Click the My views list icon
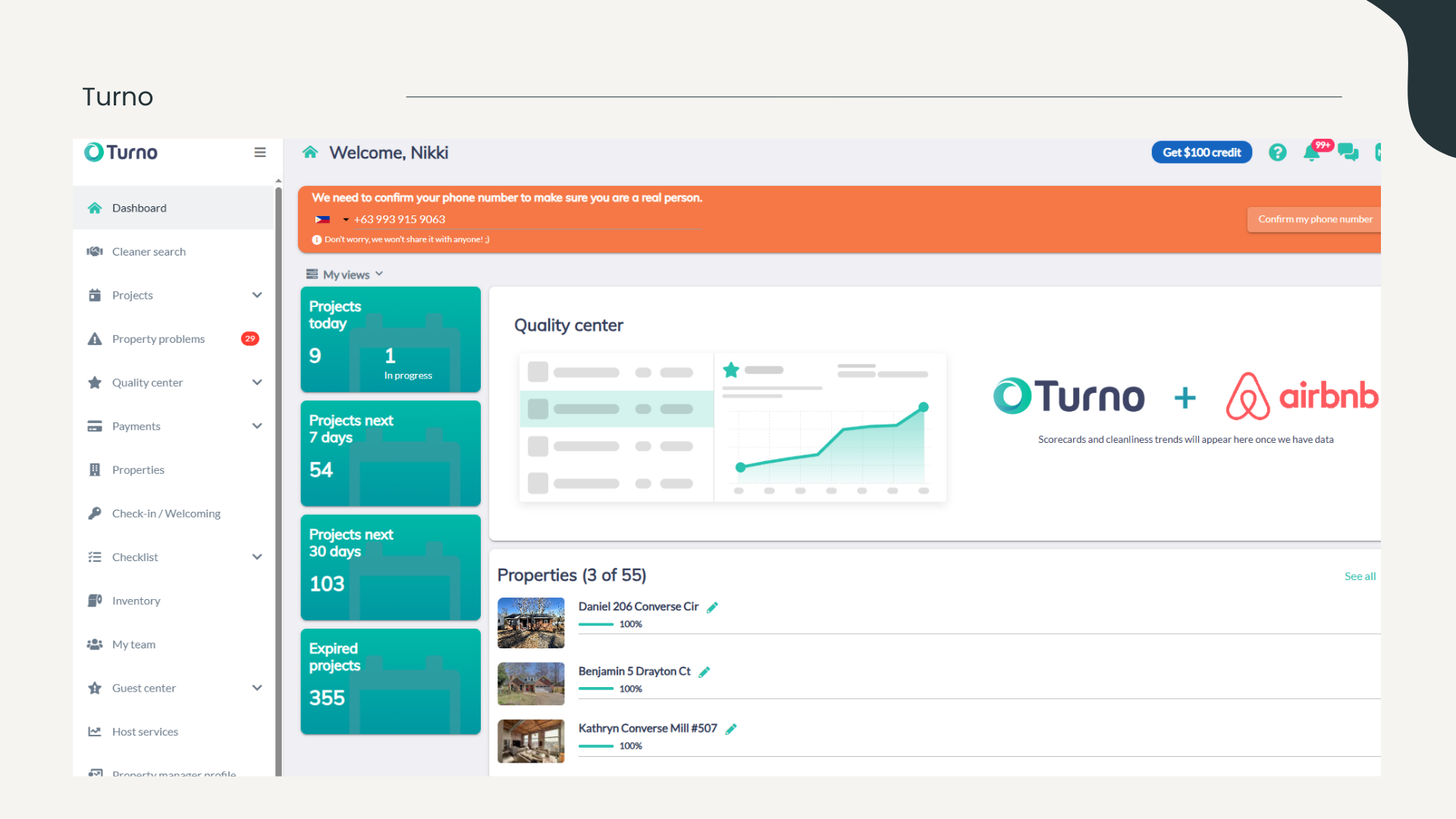1456x819 pixels. click(x=312, y=275)
